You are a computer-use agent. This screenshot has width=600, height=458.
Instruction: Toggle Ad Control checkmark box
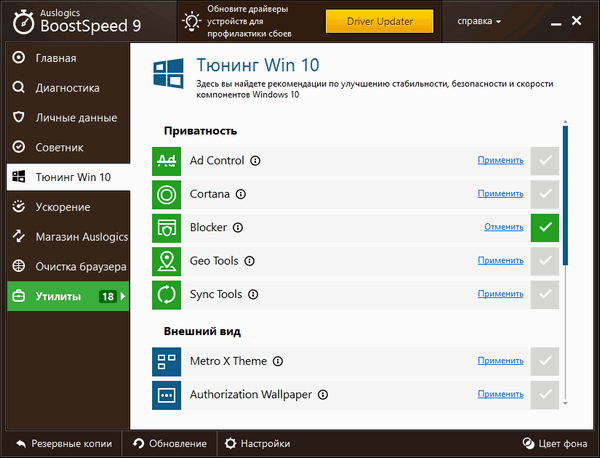545,161
